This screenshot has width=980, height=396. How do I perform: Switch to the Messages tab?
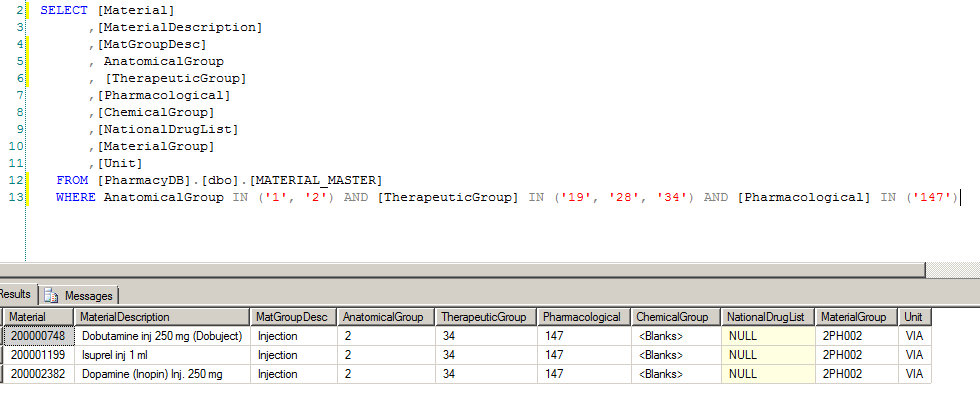(x=79, y=295)
